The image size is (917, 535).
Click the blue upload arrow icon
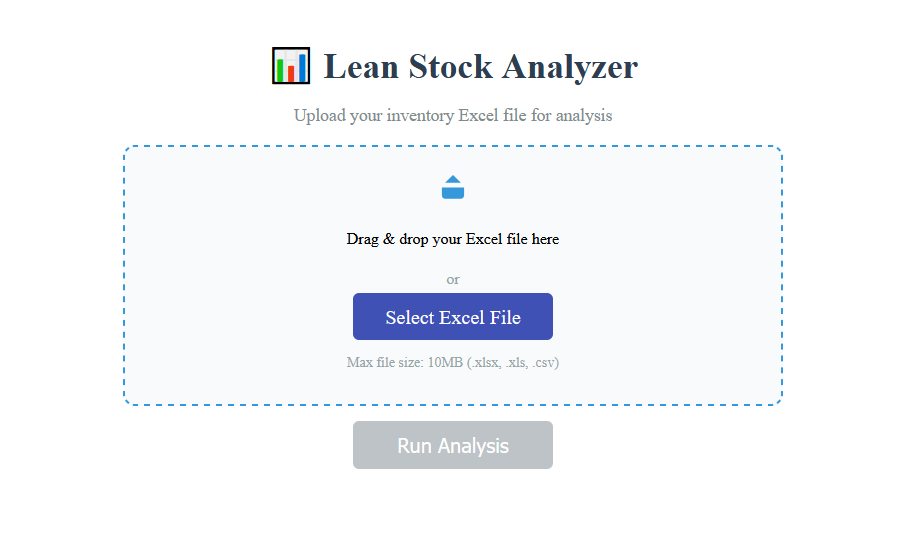point(453,187)
